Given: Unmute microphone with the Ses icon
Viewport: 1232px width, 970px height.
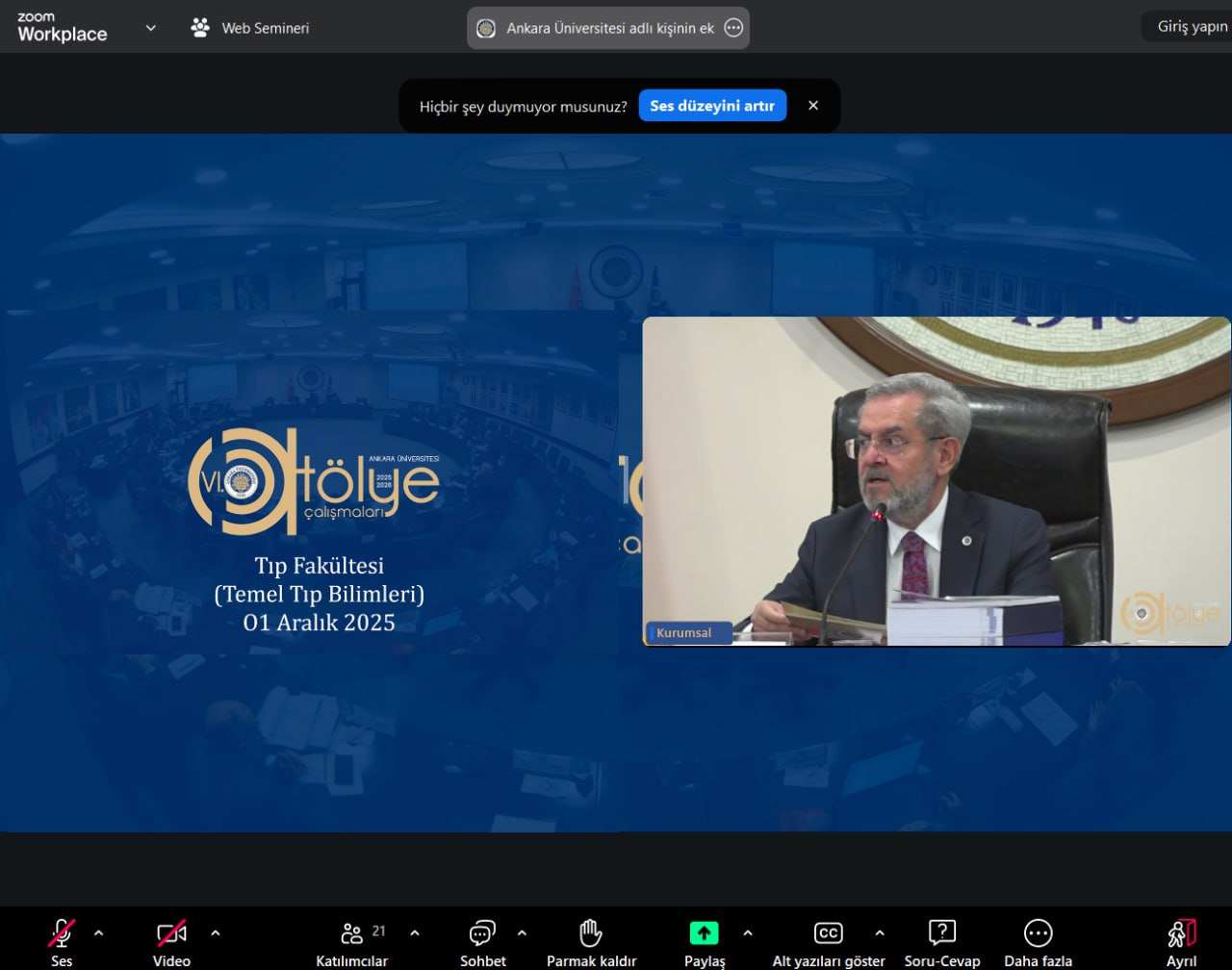Looking at the screenshot, I should click(x=62, y=933).
